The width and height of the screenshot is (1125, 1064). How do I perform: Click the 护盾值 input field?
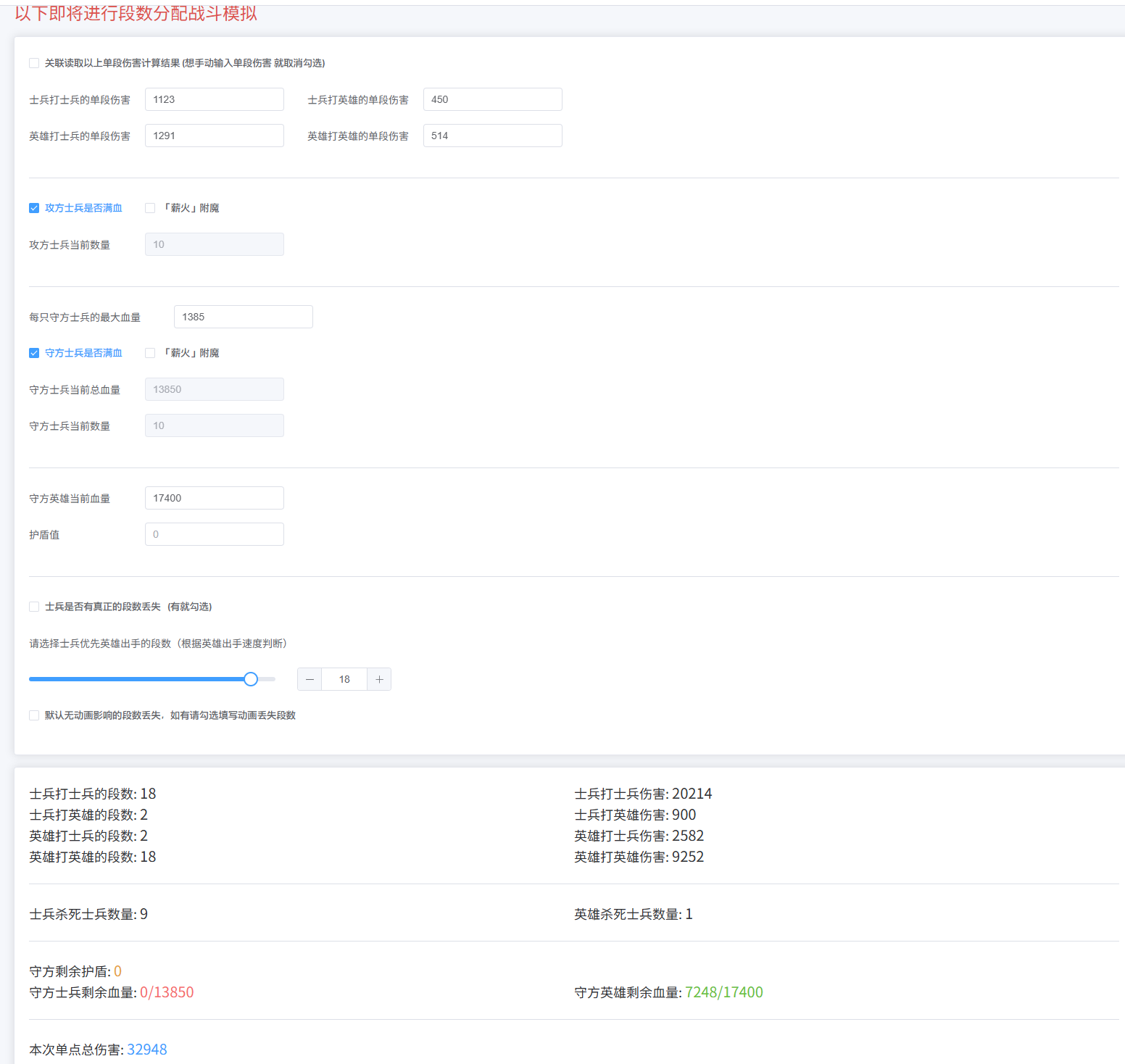click(x=215, y=534)
